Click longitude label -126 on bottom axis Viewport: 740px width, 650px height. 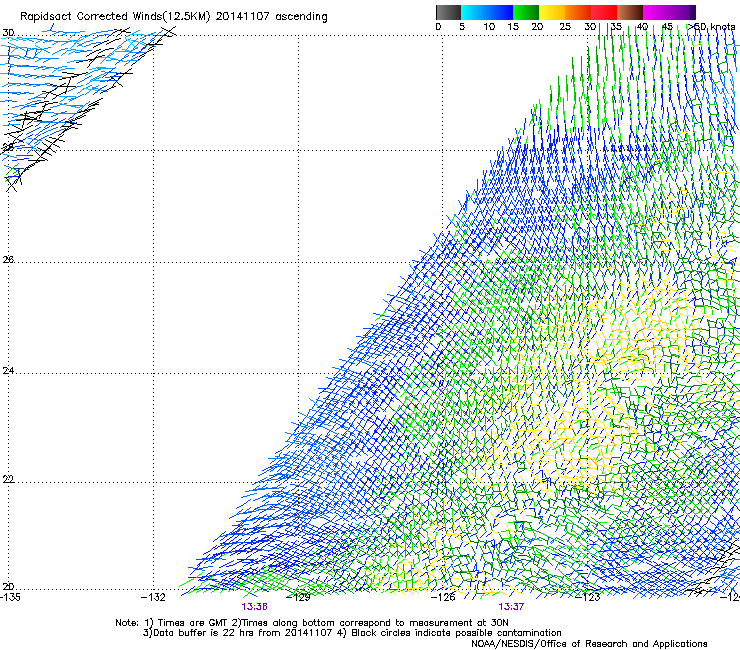click(x=443, y=597)
